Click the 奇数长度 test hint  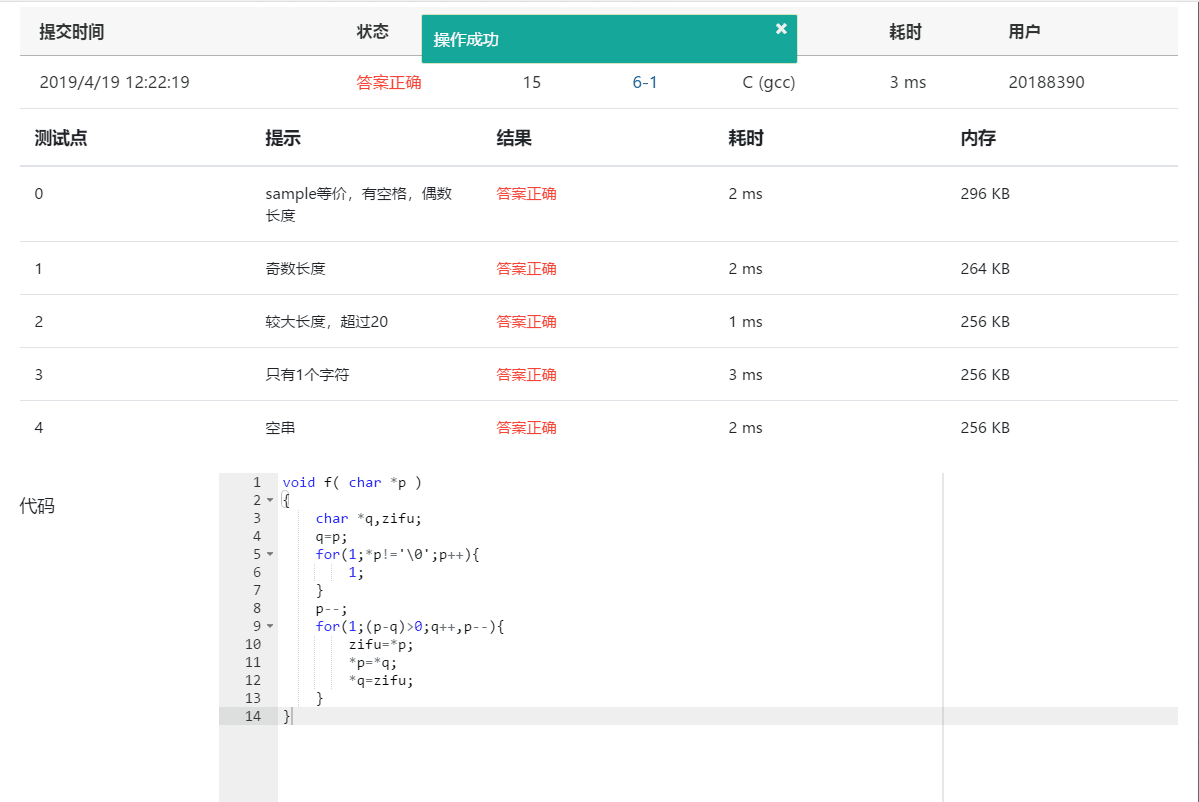(x=295, y=269)
